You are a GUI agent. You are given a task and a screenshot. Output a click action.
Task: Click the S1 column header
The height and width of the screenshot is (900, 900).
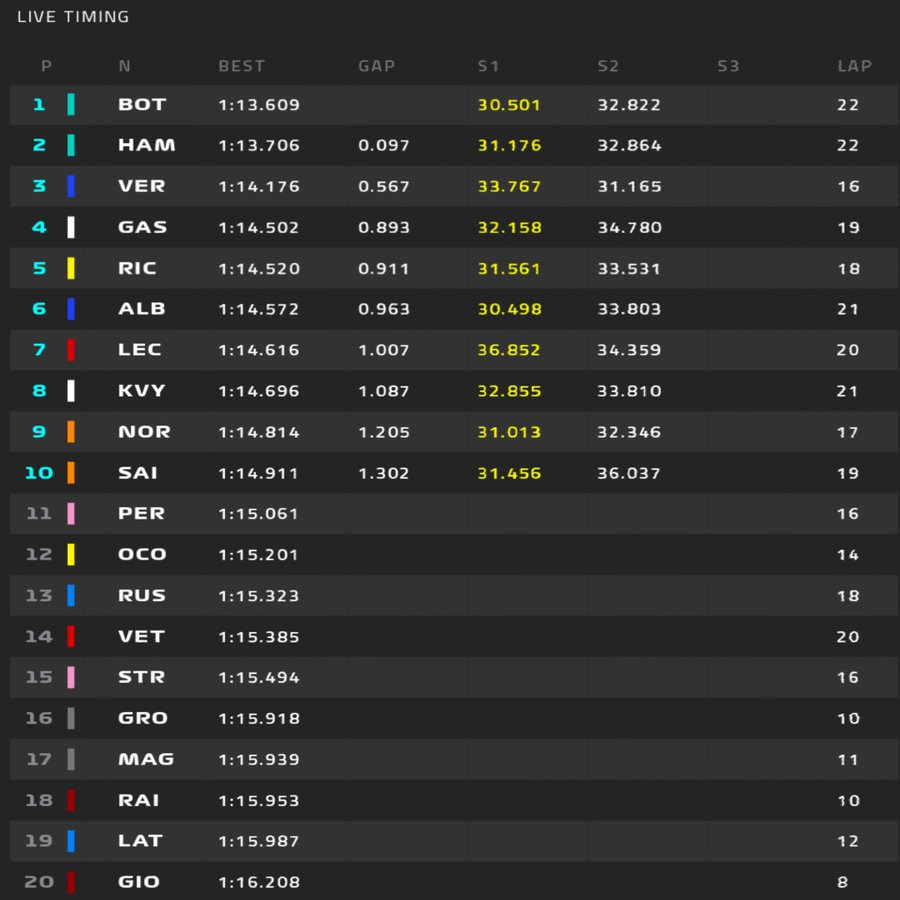488,66
